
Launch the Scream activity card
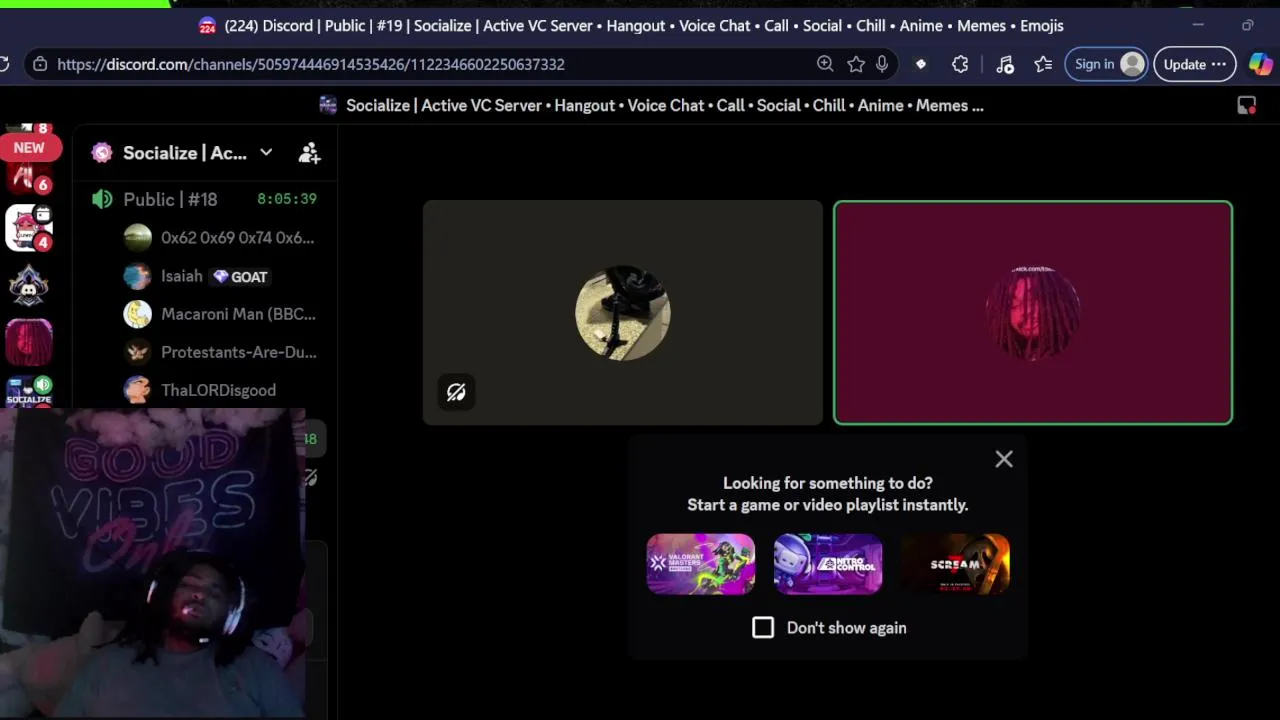(955, 564)
